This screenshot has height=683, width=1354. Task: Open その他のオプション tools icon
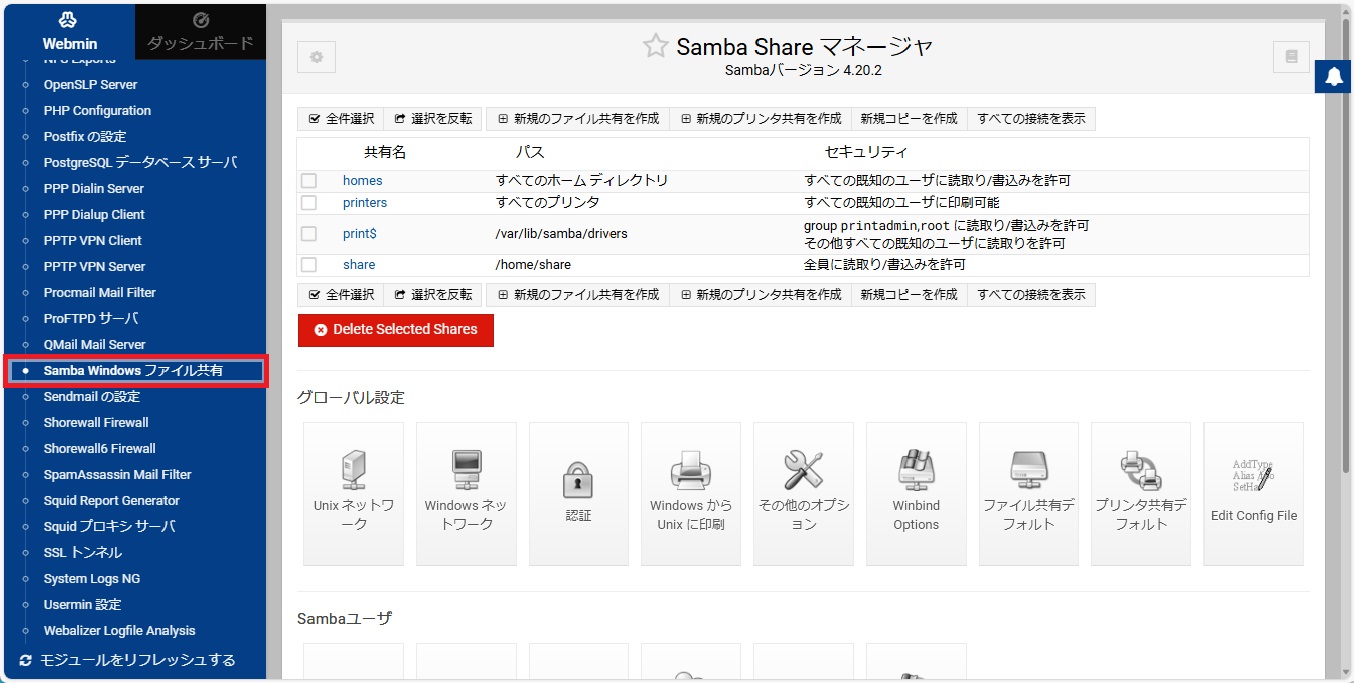(x=804, y=494)
